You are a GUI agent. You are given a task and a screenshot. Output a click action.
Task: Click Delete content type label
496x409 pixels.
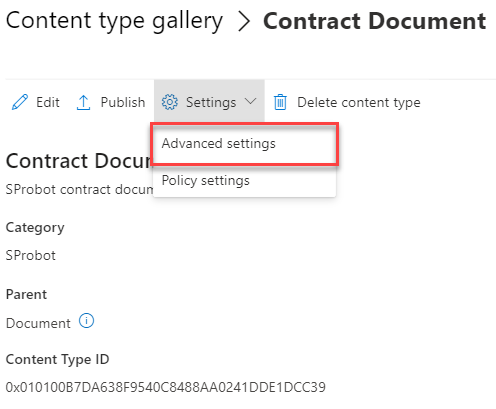point(359,103)
